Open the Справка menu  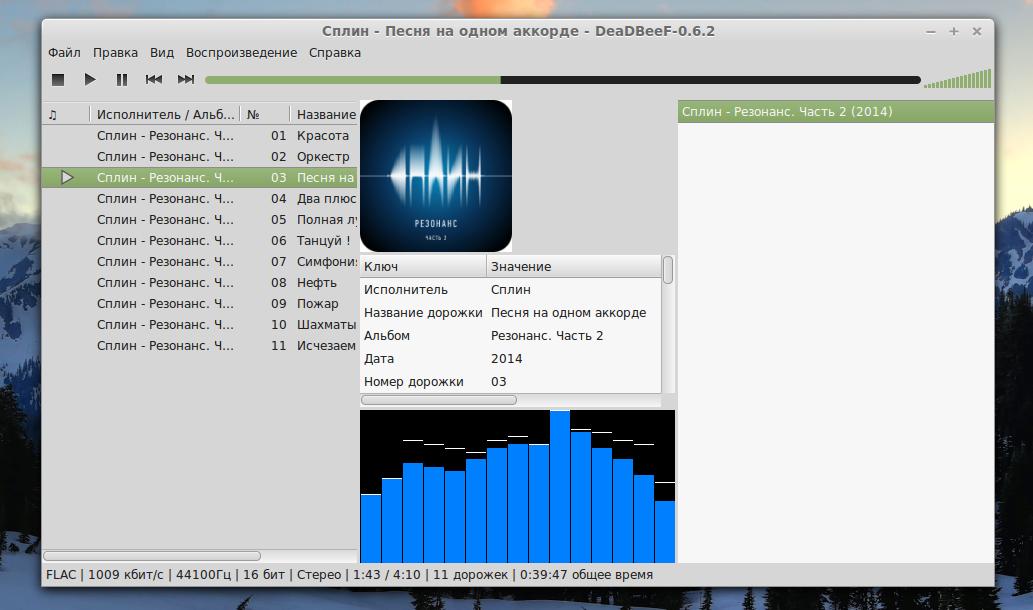click(x=334, y=52)
